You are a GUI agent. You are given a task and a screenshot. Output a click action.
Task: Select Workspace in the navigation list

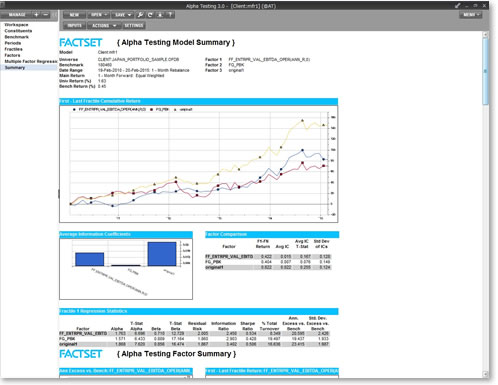(x=16, y=25)
